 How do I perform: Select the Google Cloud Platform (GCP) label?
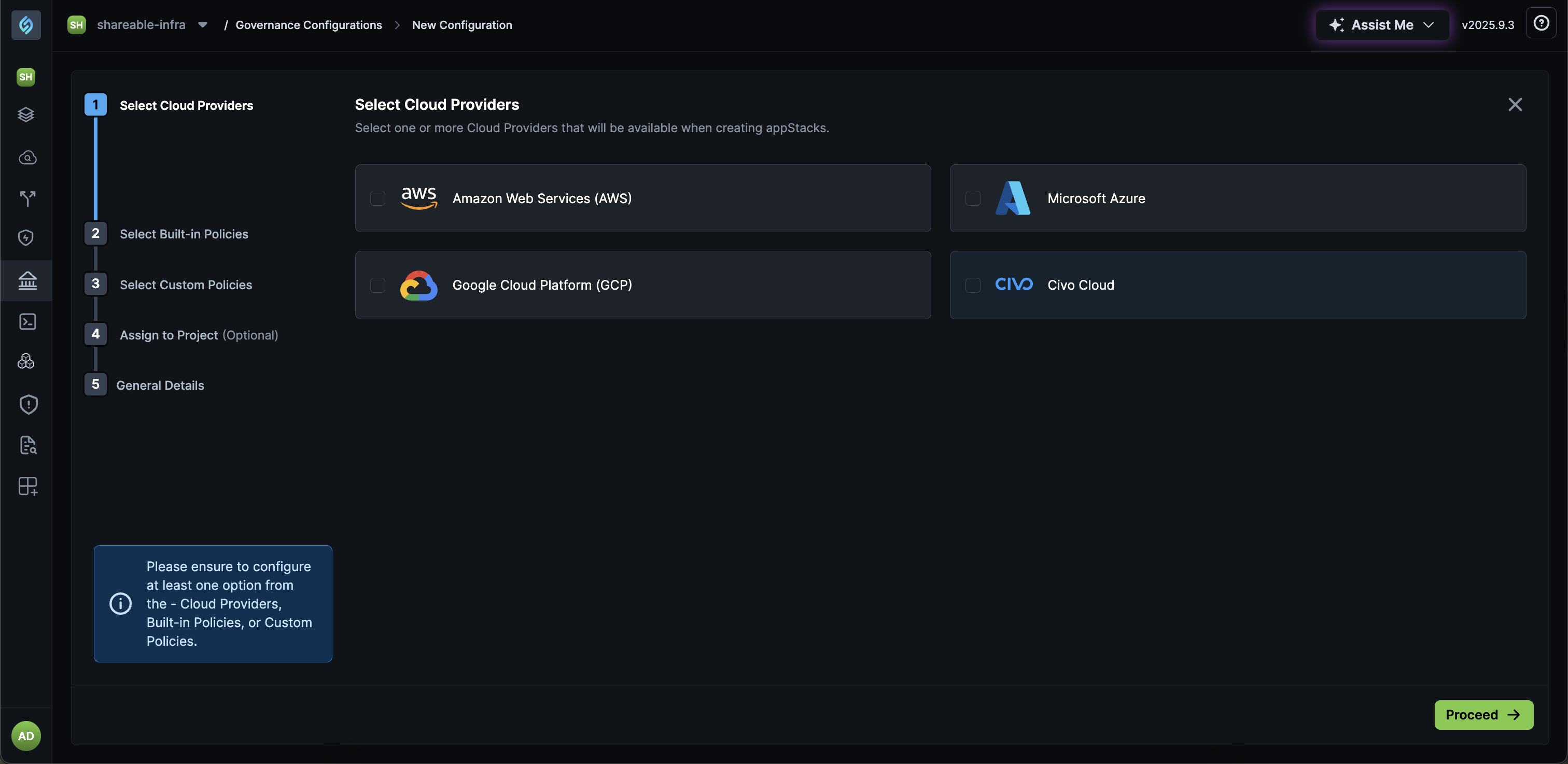[542, 285]
